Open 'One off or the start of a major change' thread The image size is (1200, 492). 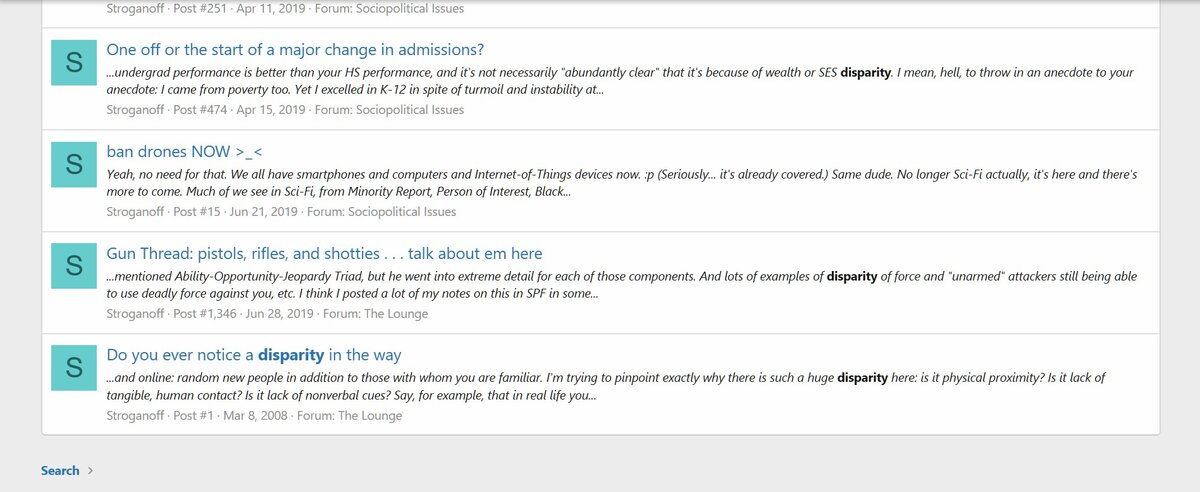pyautogui.click(x=295, y=50)
